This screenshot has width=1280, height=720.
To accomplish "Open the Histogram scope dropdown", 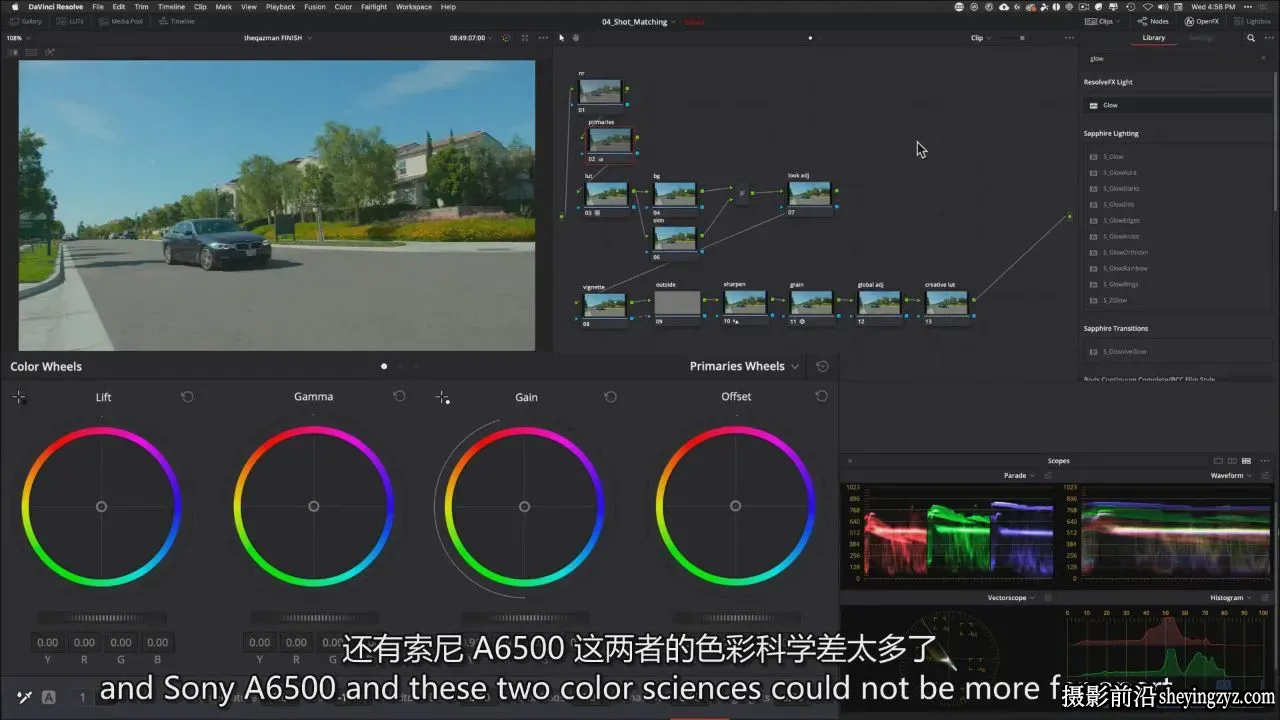I will pyautogui.click(x=1230, y=598).
